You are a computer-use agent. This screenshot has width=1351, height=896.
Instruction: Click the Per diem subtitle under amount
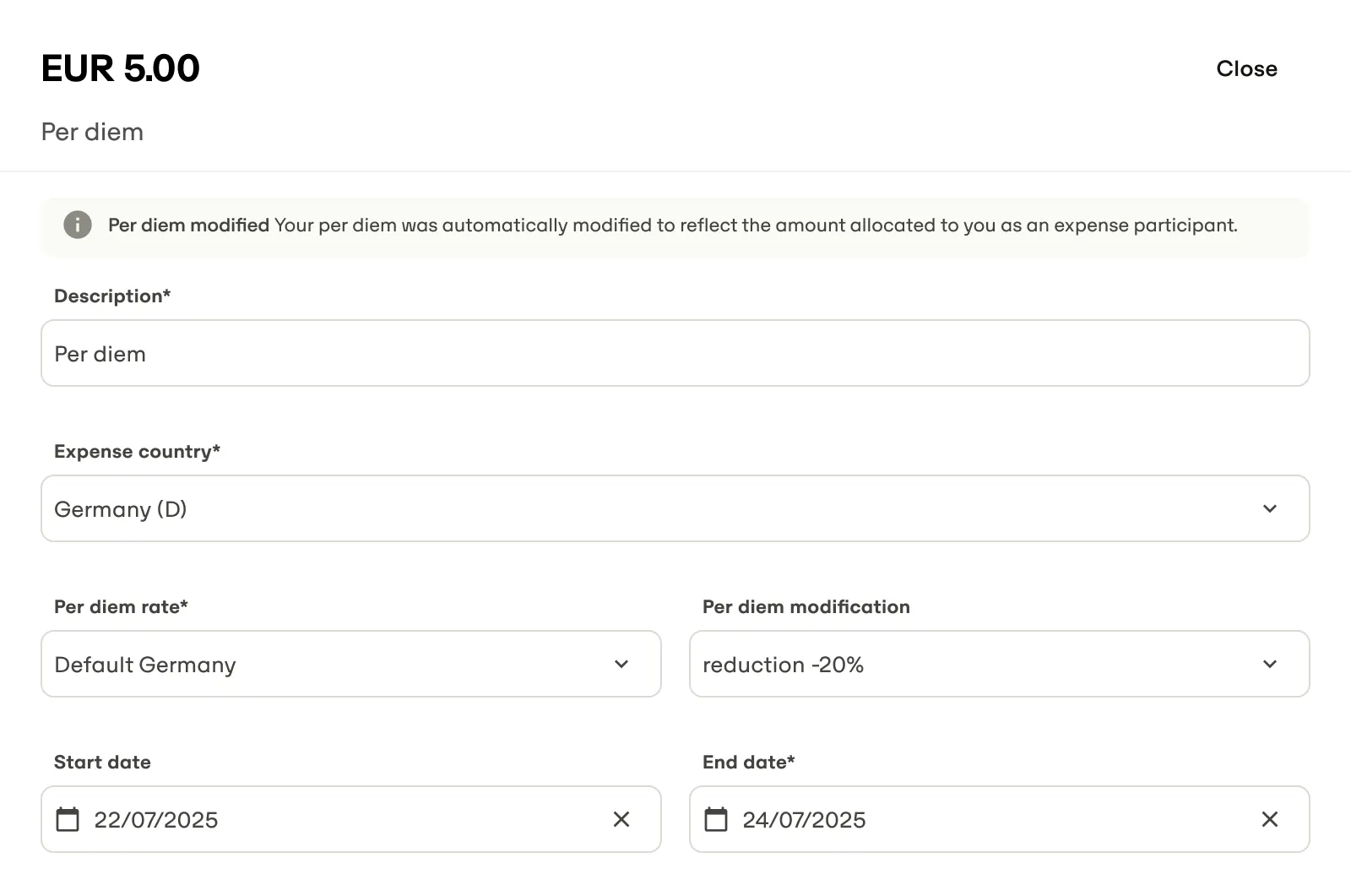click(x=92, y=132)
